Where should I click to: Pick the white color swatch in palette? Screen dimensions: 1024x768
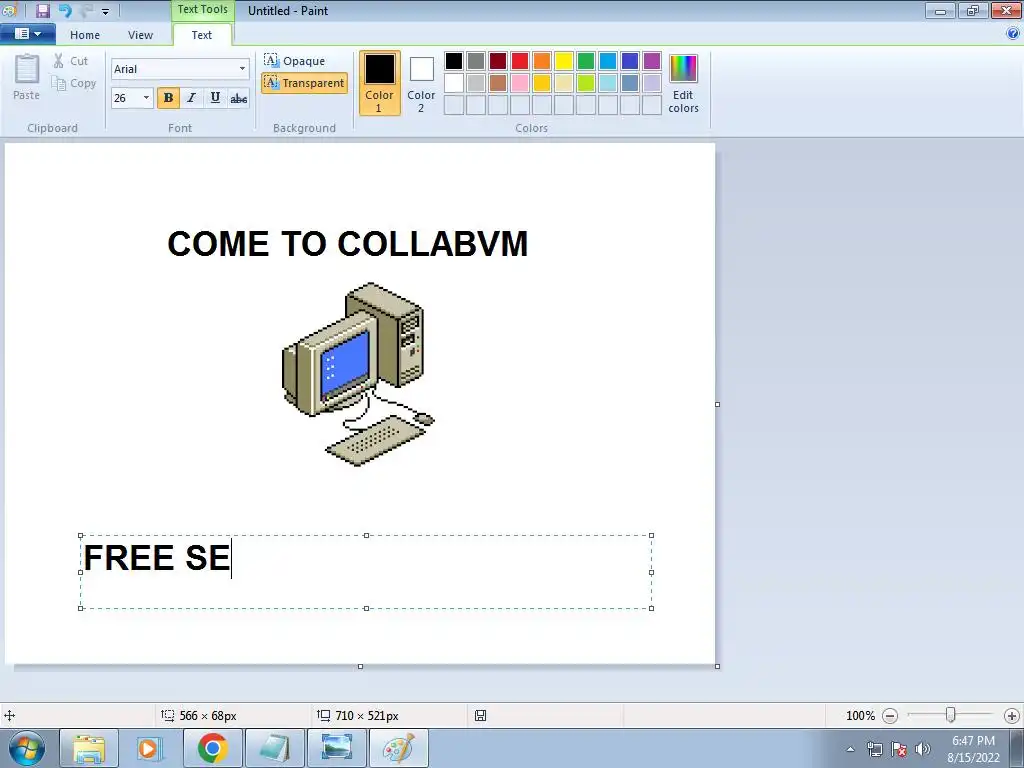pyautogui.click(x=454, y=83)
